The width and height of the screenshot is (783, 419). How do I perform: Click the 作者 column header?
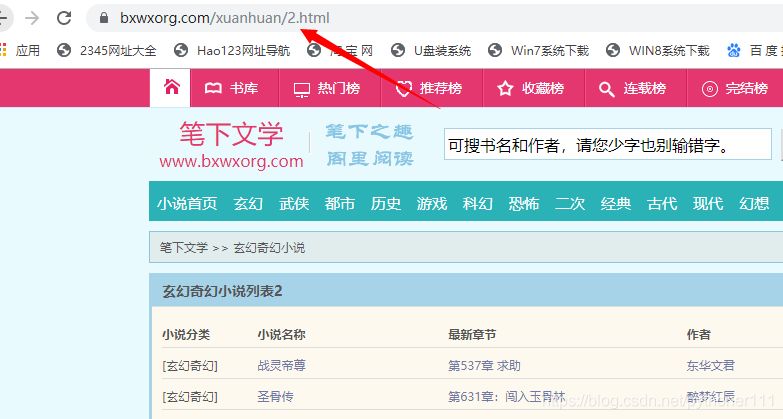[699, 335]
